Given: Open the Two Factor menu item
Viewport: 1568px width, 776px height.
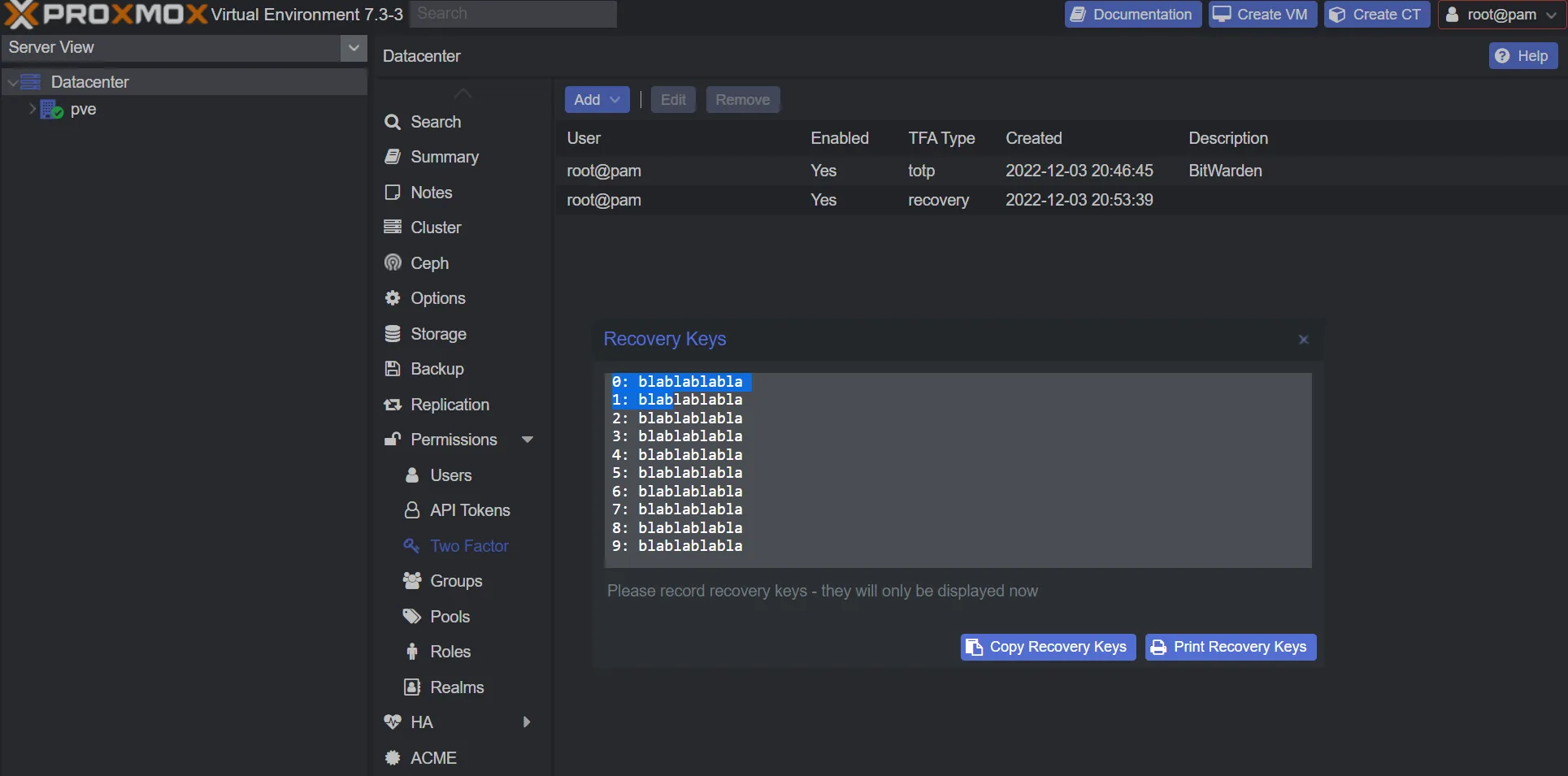Looking at the screenshot, I should [469, 546].
